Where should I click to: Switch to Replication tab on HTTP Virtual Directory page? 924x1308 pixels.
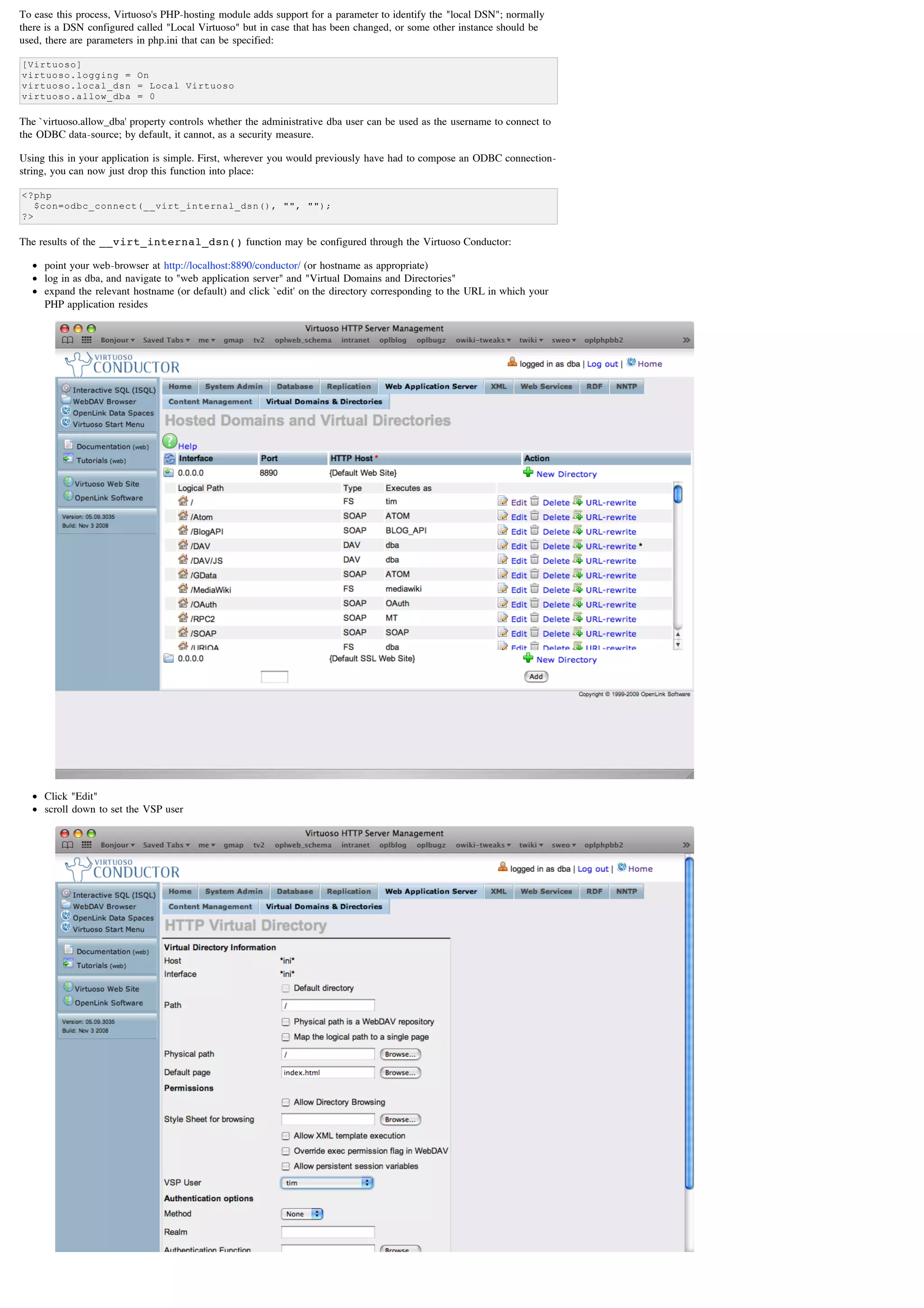[x=348, y=891]
